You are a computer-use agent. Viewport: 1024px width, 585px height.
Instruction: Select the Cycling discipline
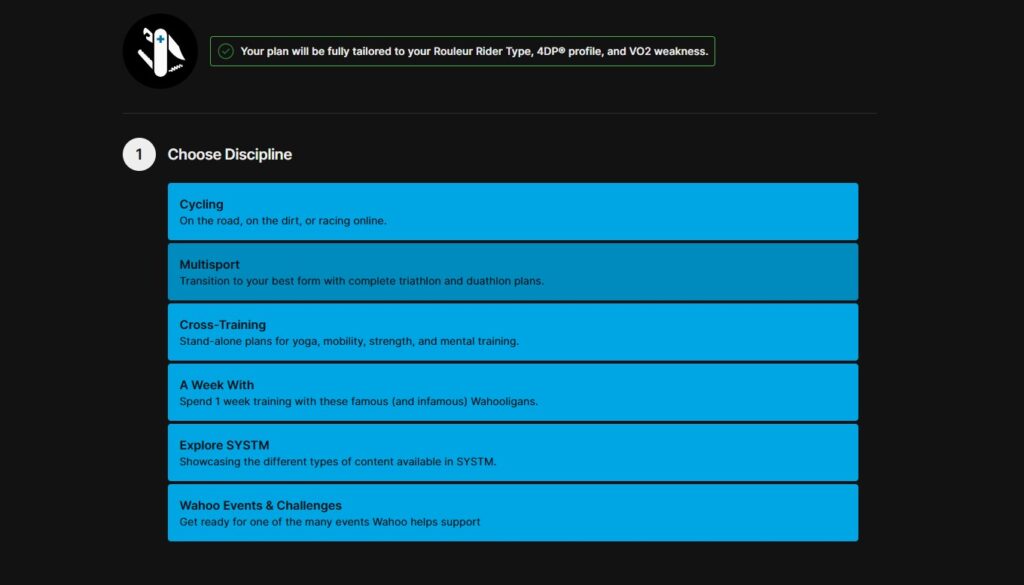[513, 212]
